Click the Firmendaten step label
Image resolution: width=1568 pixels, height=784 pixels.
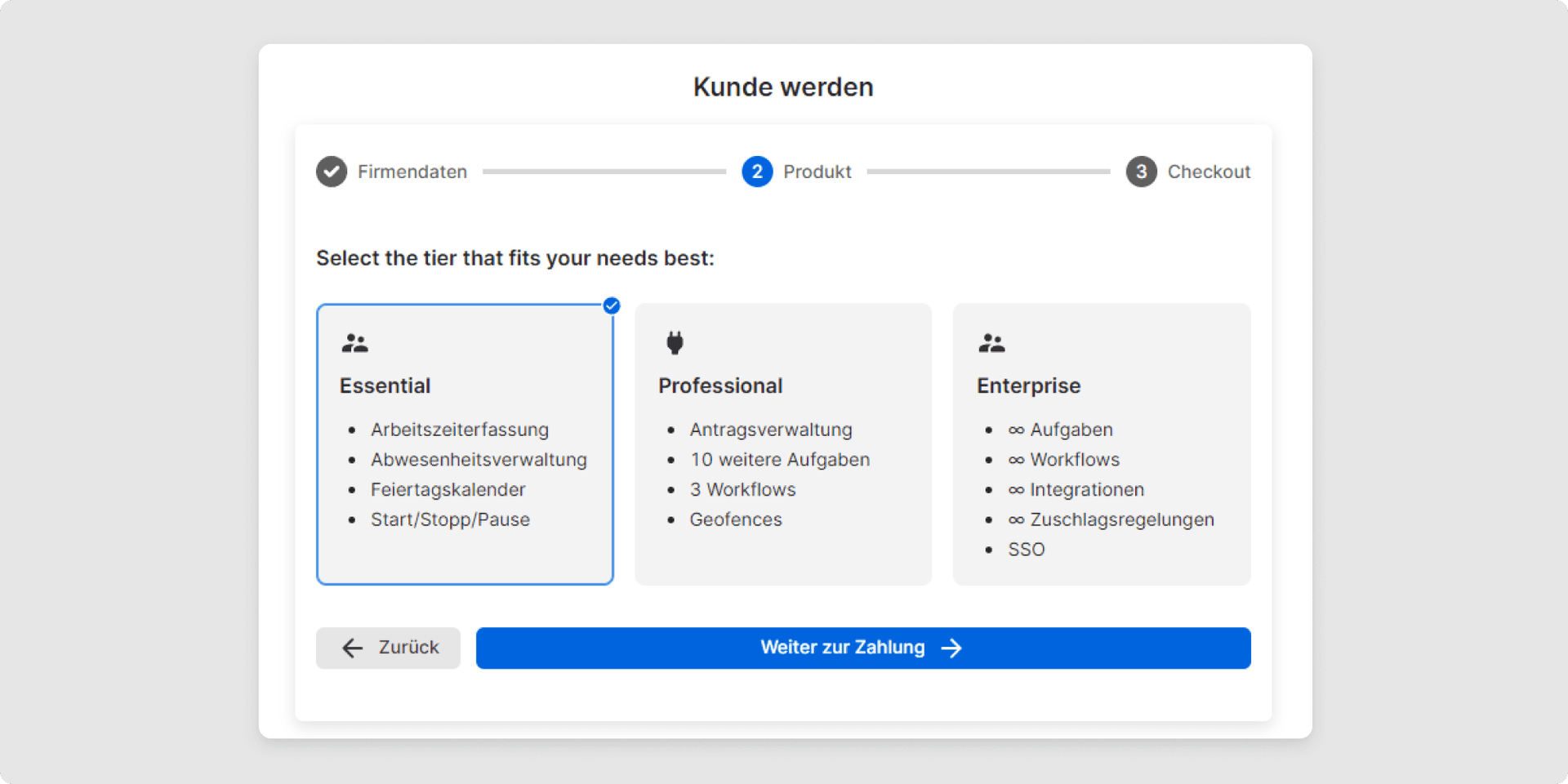[x=412, y=171]
